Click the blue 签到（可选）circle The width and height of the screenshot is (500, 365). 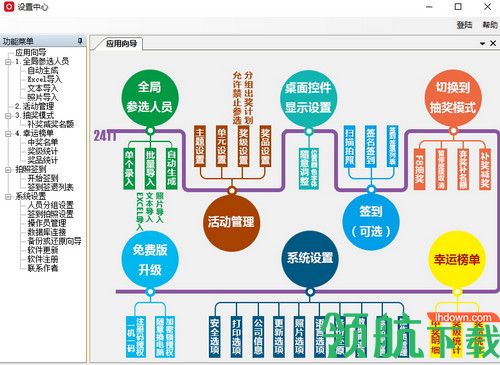coord(371,222)
